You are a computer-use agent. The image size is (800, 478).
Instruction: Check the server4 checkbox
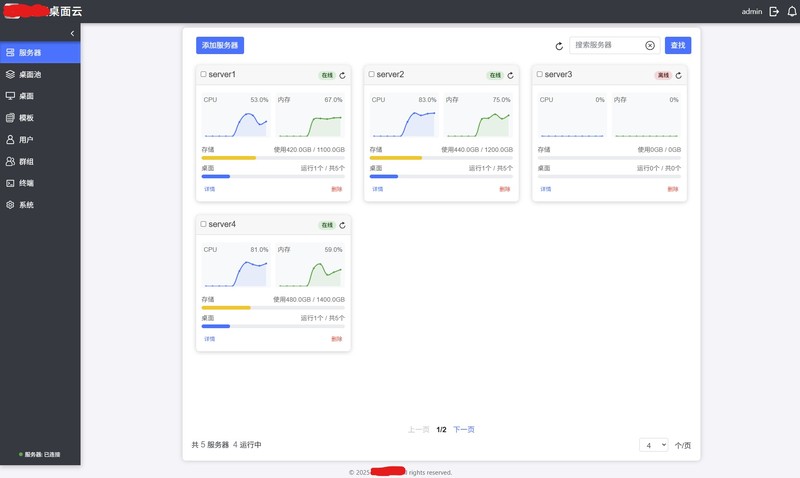(x=204, y=224)
